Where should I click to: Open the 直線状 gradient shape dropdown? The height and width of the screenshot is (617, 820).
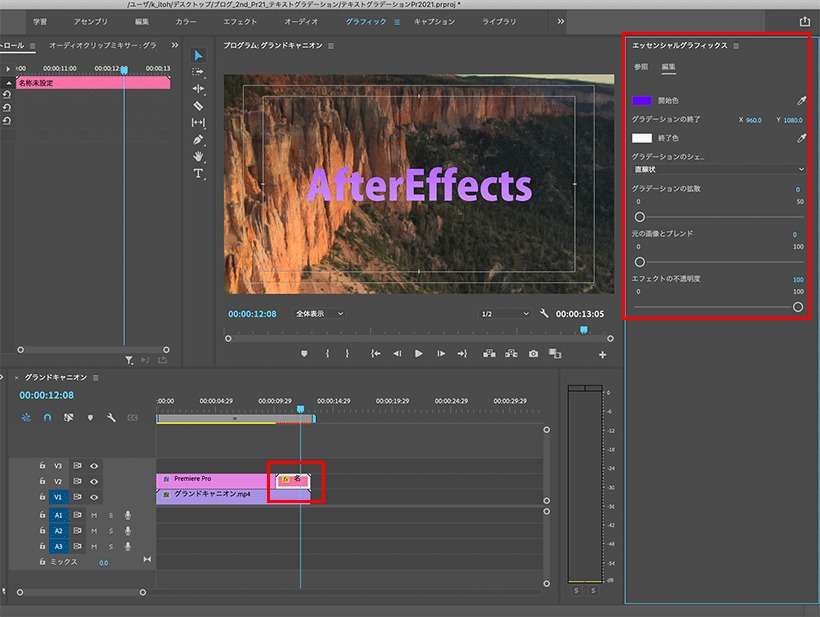(719, 169)
